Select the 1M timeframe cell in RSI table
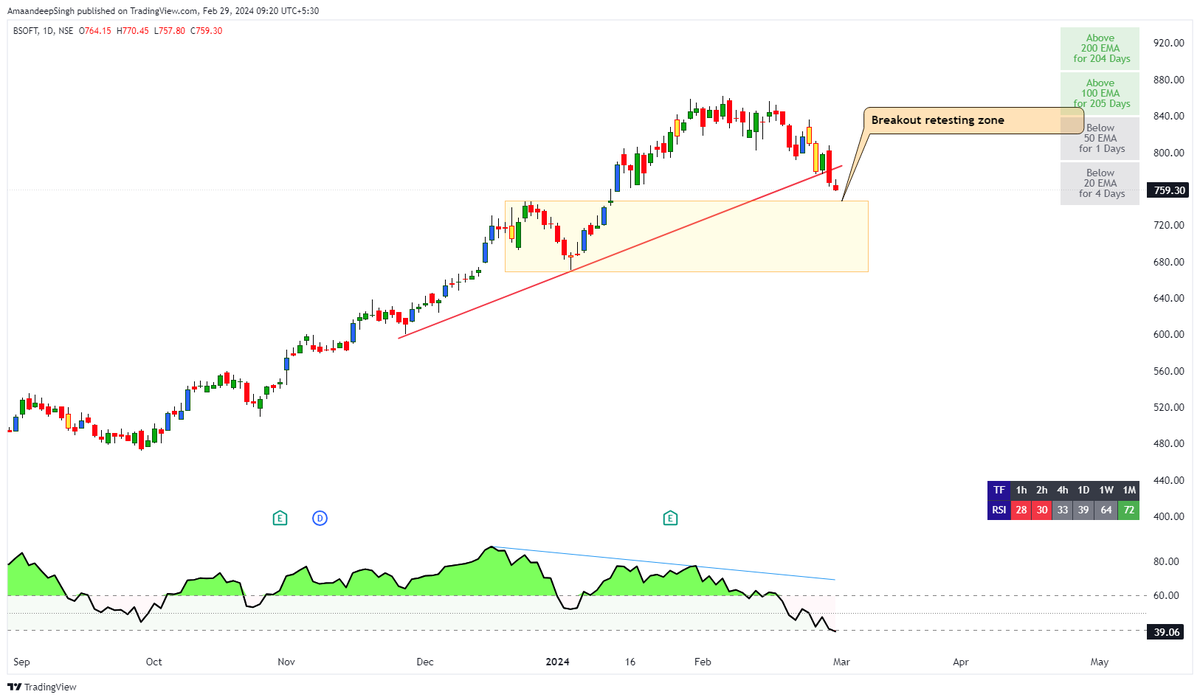The height and width of the screenshot is (700, 1200). point(1129,490)
